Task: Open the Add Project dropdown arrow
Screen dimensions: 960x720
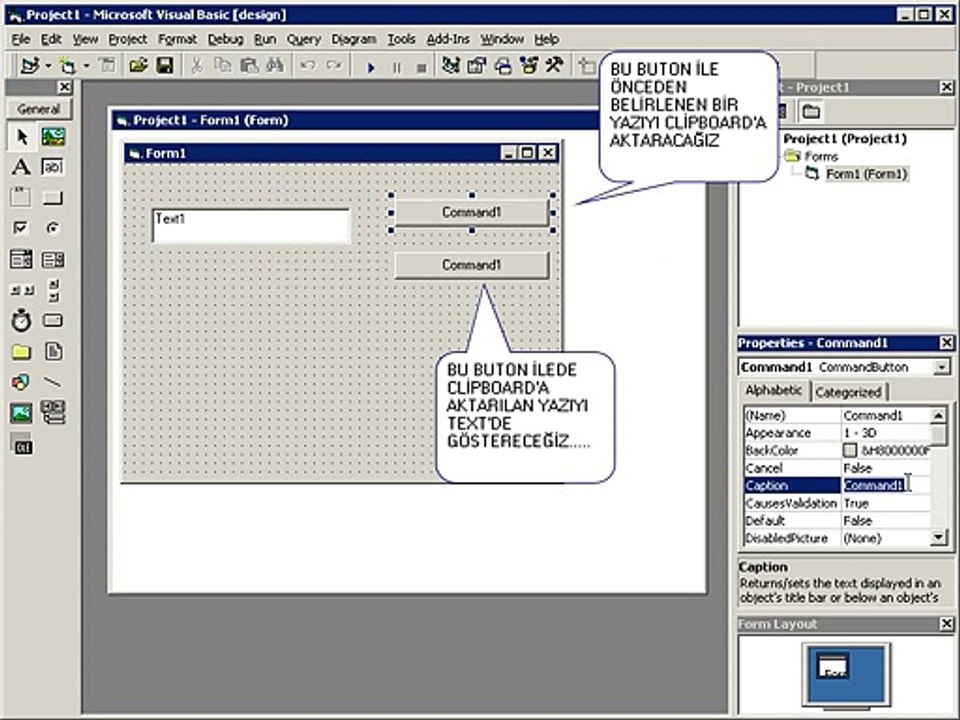Action: click(48, 65)
